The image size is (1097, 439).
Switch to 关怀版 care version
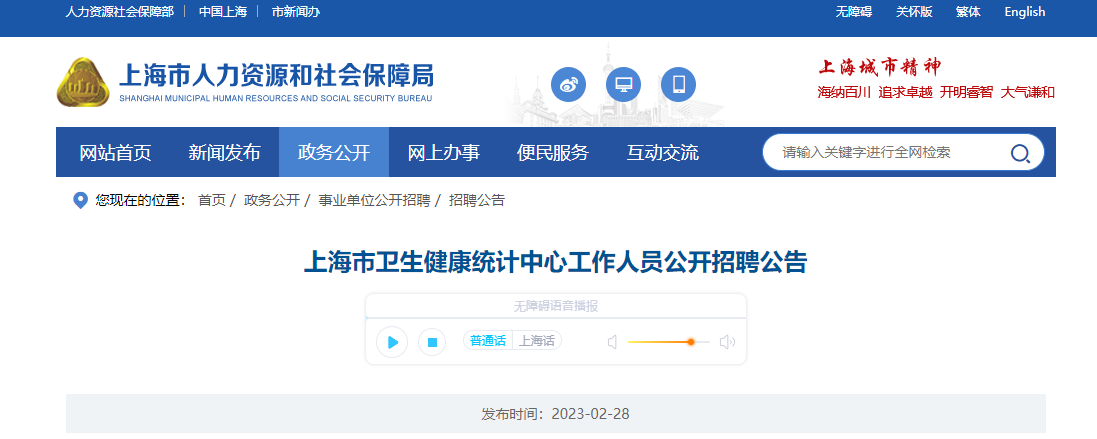914,12
